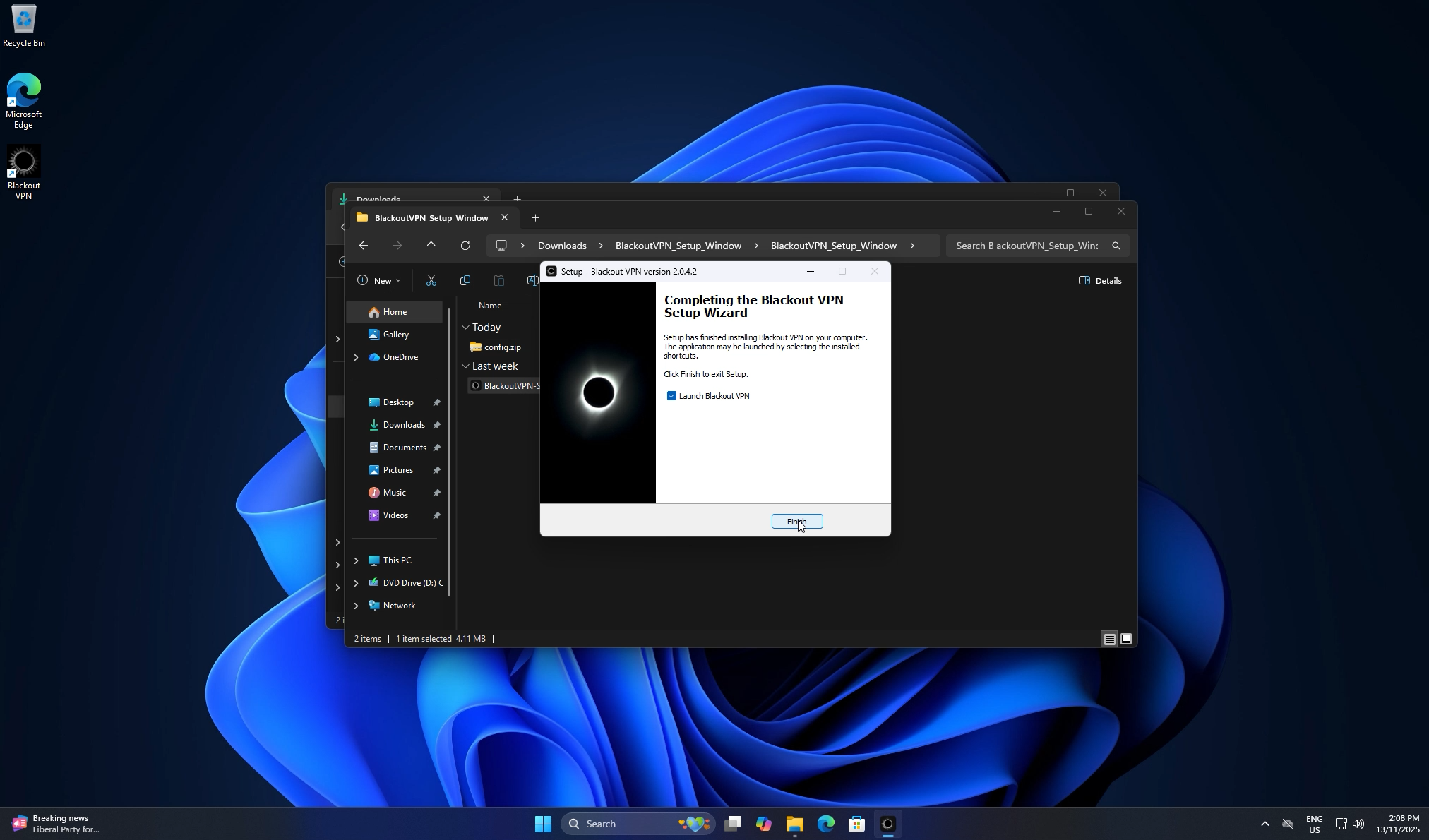Screen dimensions: 1429x840
Task: Open the Recycle Bin
Action: (x=23, y=19)
